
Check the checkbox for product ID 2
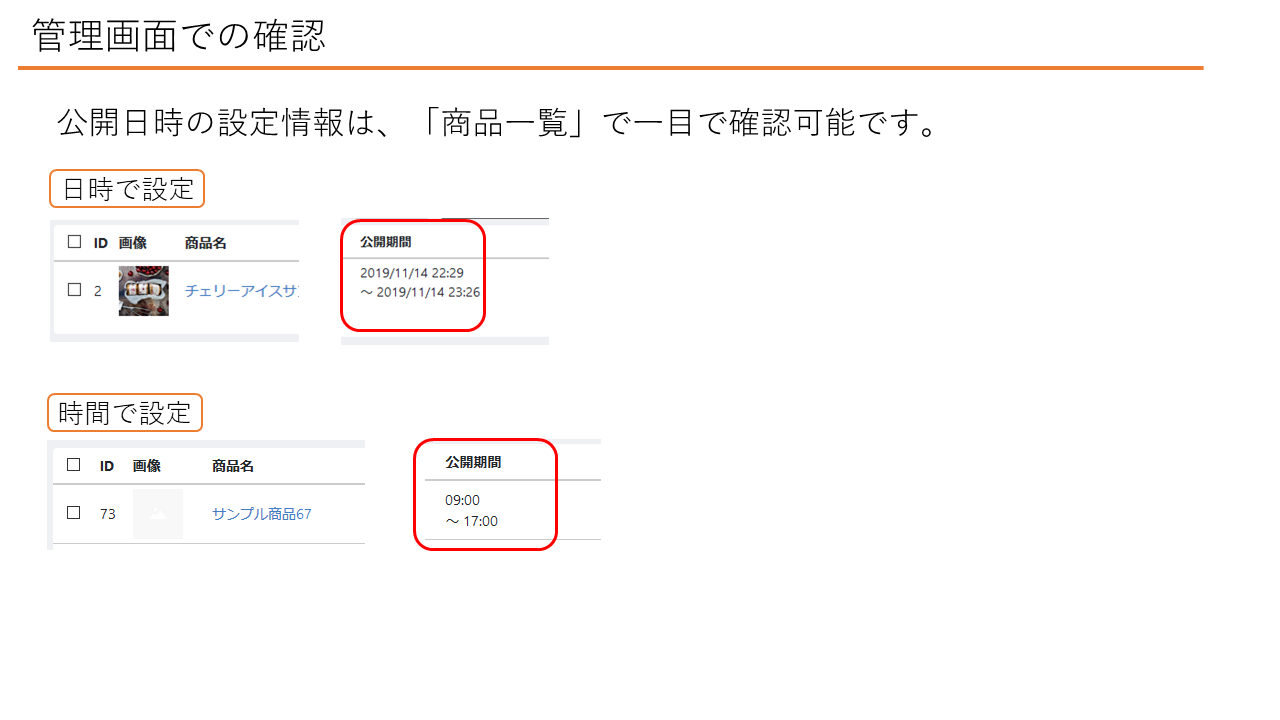pyautogui.click(x=74, y=290)
